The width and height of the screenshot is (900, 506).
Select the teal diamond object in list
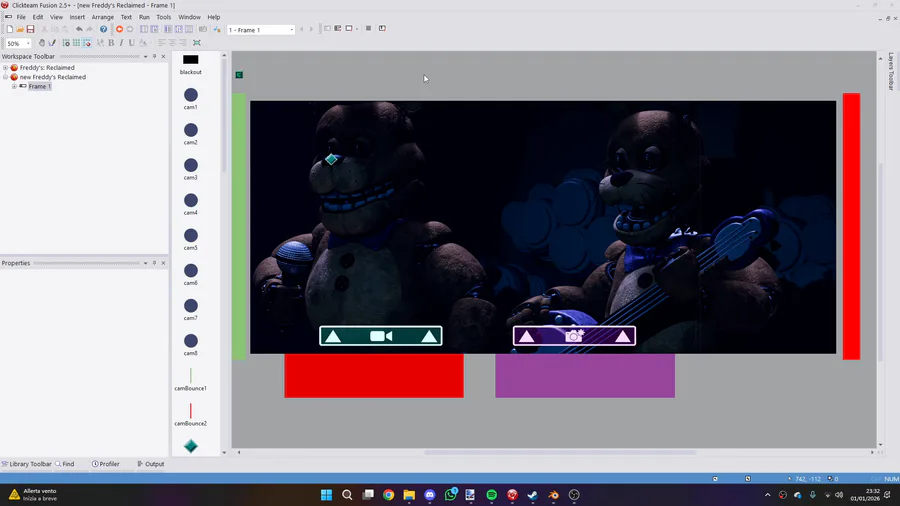(191, 446)
